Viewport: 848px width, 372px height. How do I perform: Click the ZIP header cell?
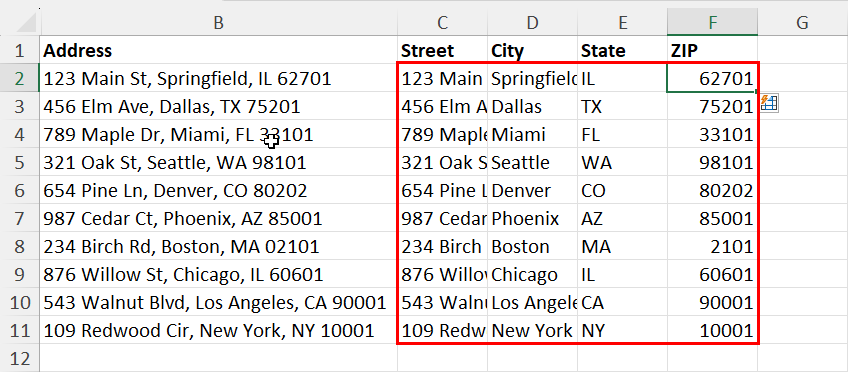(712, 50)
